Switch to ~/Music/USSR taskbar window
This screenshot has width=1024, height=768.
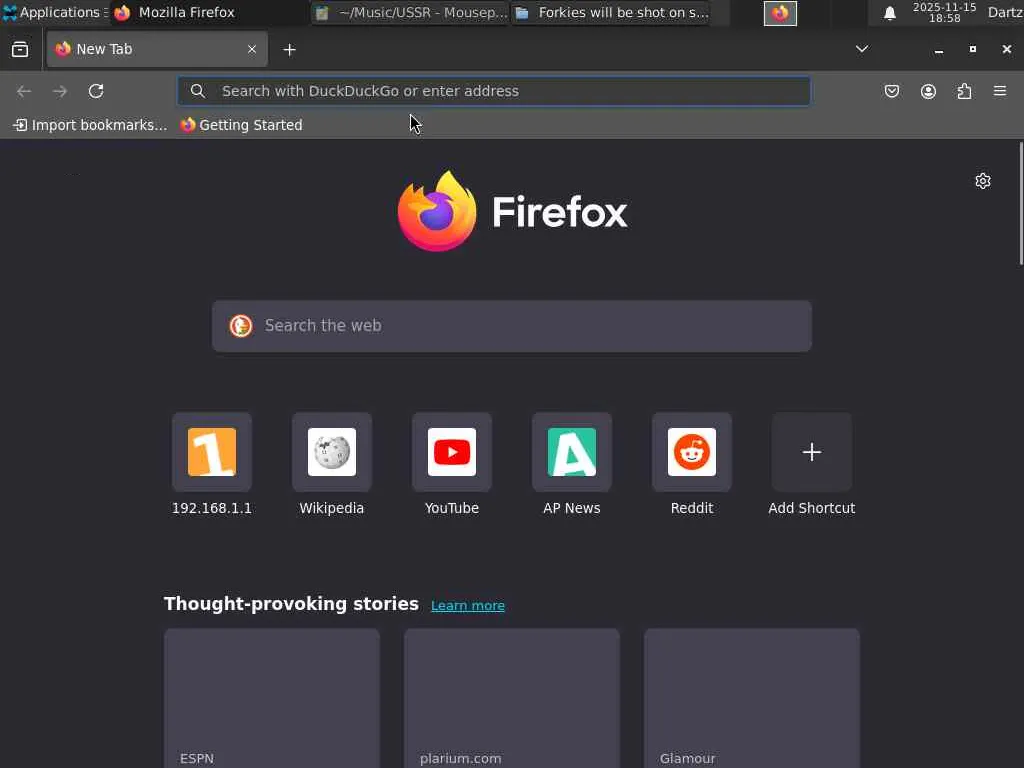411,12
